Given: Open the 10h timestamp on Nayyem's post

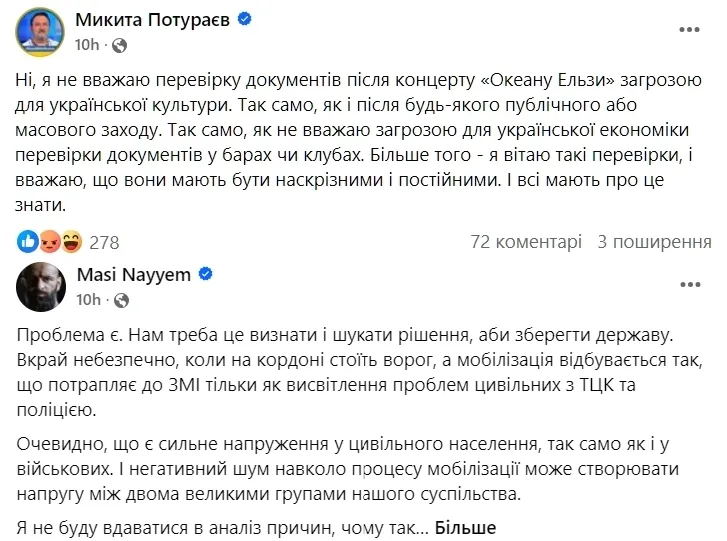Looking at the screenshot, I should [88, 299].
